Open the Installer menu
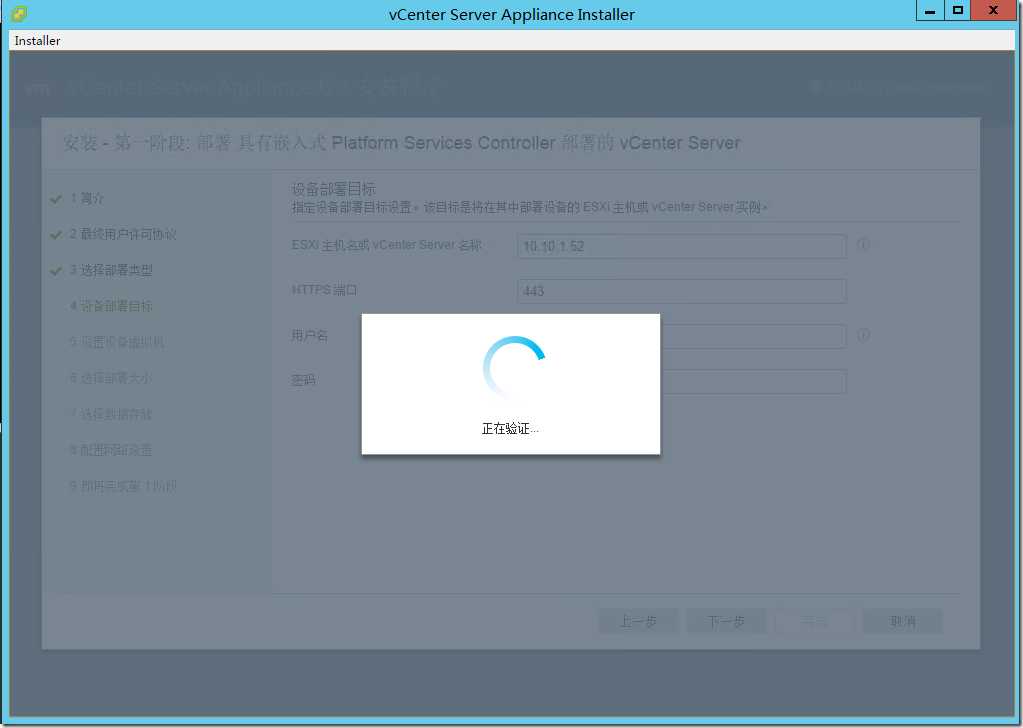 pyautogui.click(x=37, y=40)
